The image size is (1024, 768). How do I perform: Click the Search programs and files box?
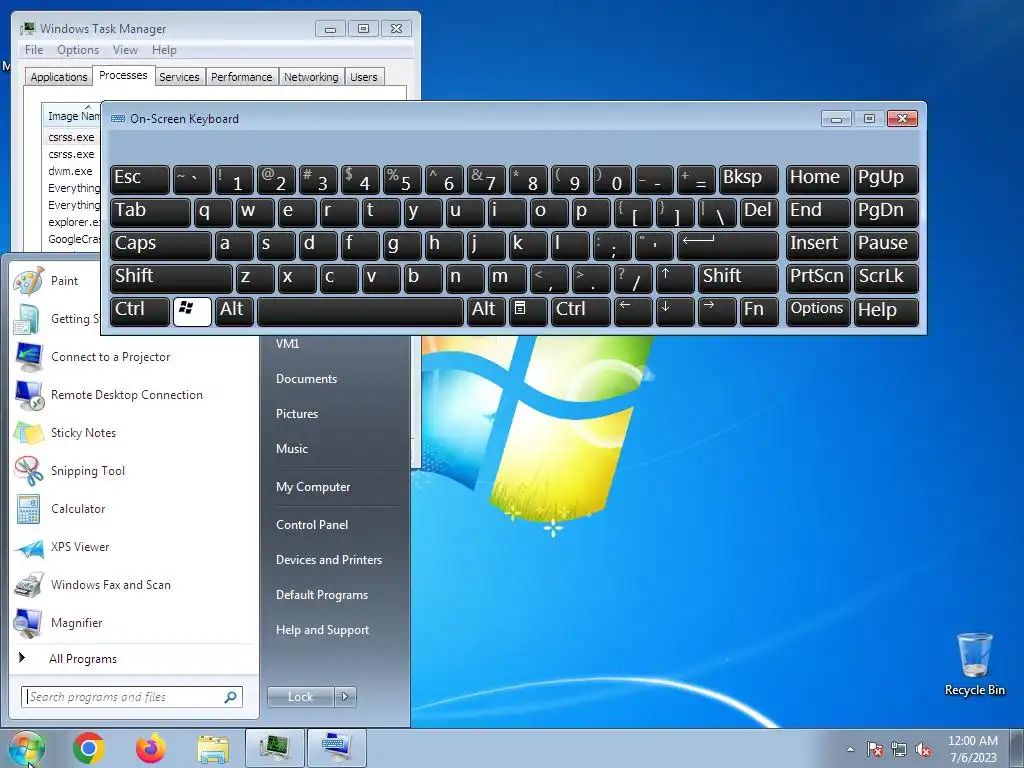[x=132, y=697]
